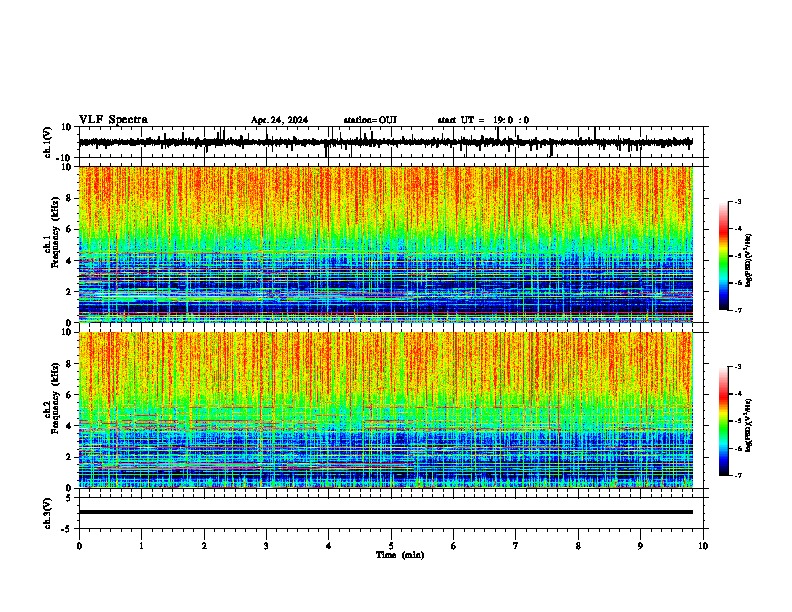
Task: Select the "start UT = 19:0 :0" label
Action: 483,120
